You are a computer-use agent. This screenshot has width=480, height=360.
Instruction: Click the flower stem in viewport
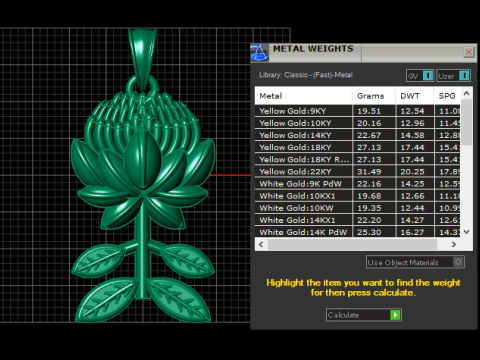point(143,250)
